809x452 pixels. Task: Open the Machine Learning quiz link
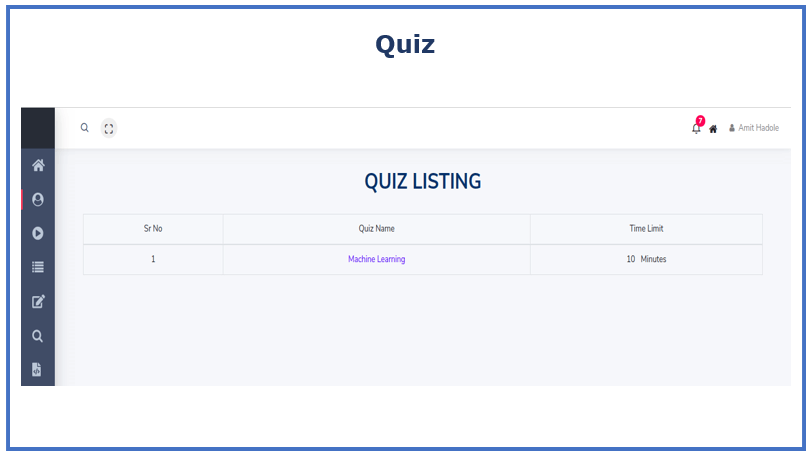[x=377, y=259]
